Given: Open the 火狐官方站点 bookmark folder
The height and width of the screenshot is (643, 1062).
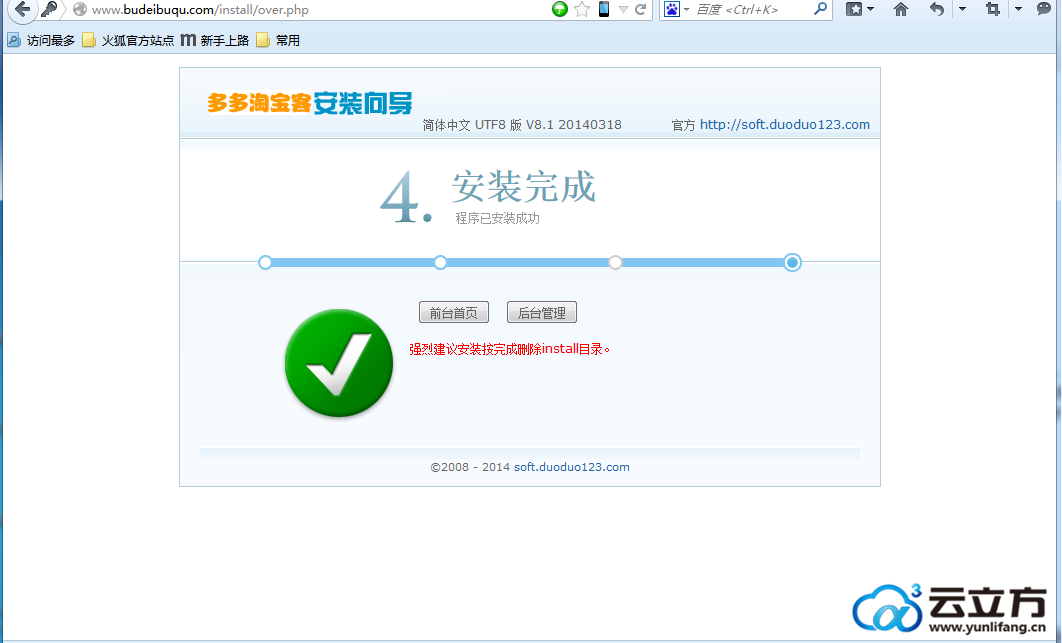Looking at the screenshot, I should (x=128, y=41).
